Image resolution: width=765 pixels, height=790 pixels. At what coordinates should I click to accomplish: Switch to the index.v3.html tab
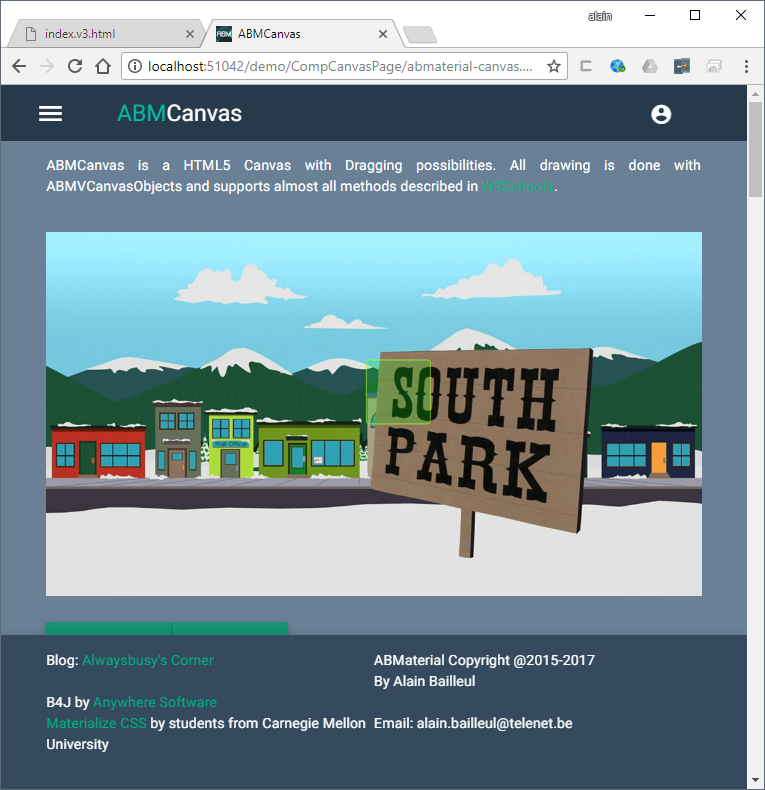pyautogui.click(x=105, y=34)
